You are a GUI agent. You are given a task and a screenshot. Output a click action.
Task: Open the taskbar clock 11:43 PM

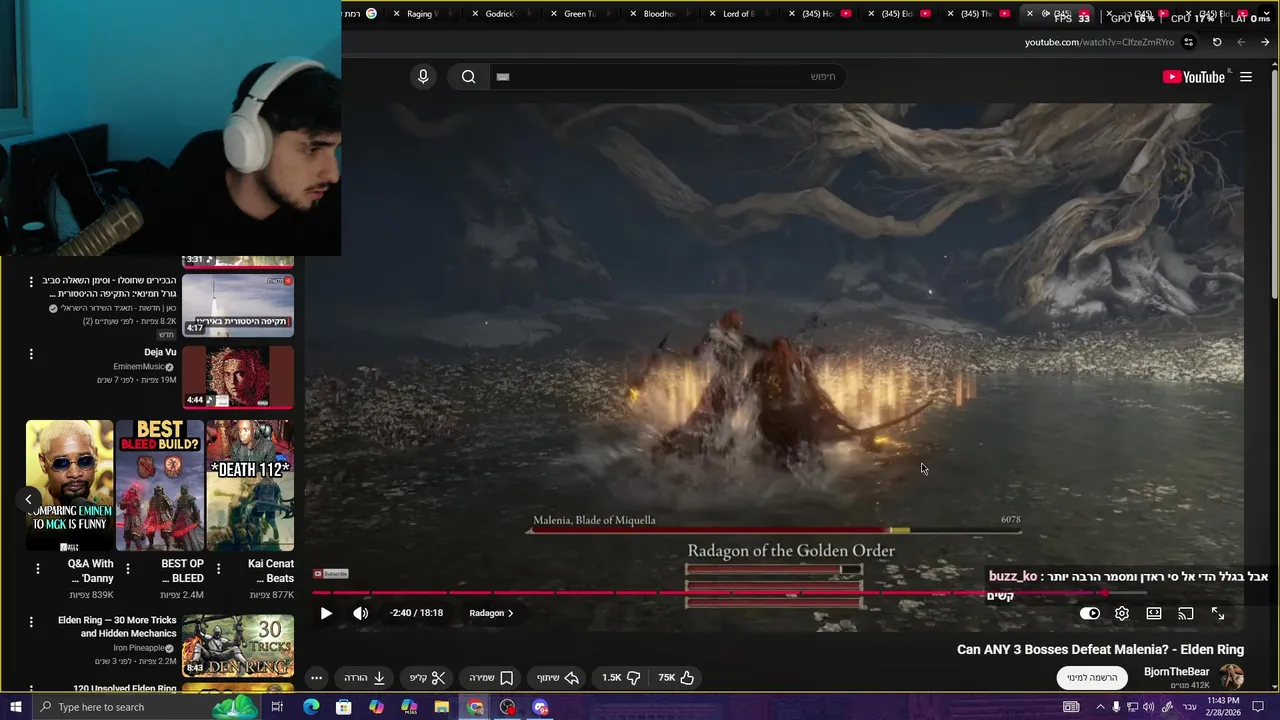coord(1223,707)
